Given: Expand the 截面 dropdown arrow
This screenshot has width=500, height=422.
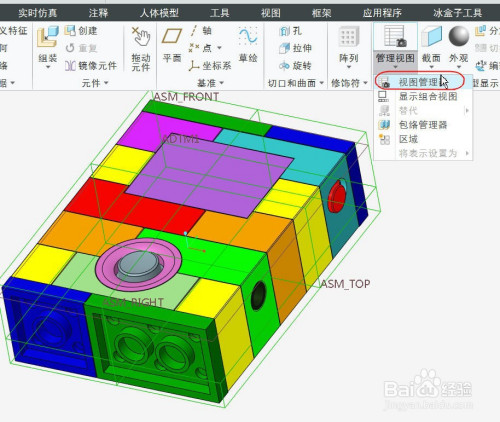Looking at the screenshot, I should pos(431,68).
